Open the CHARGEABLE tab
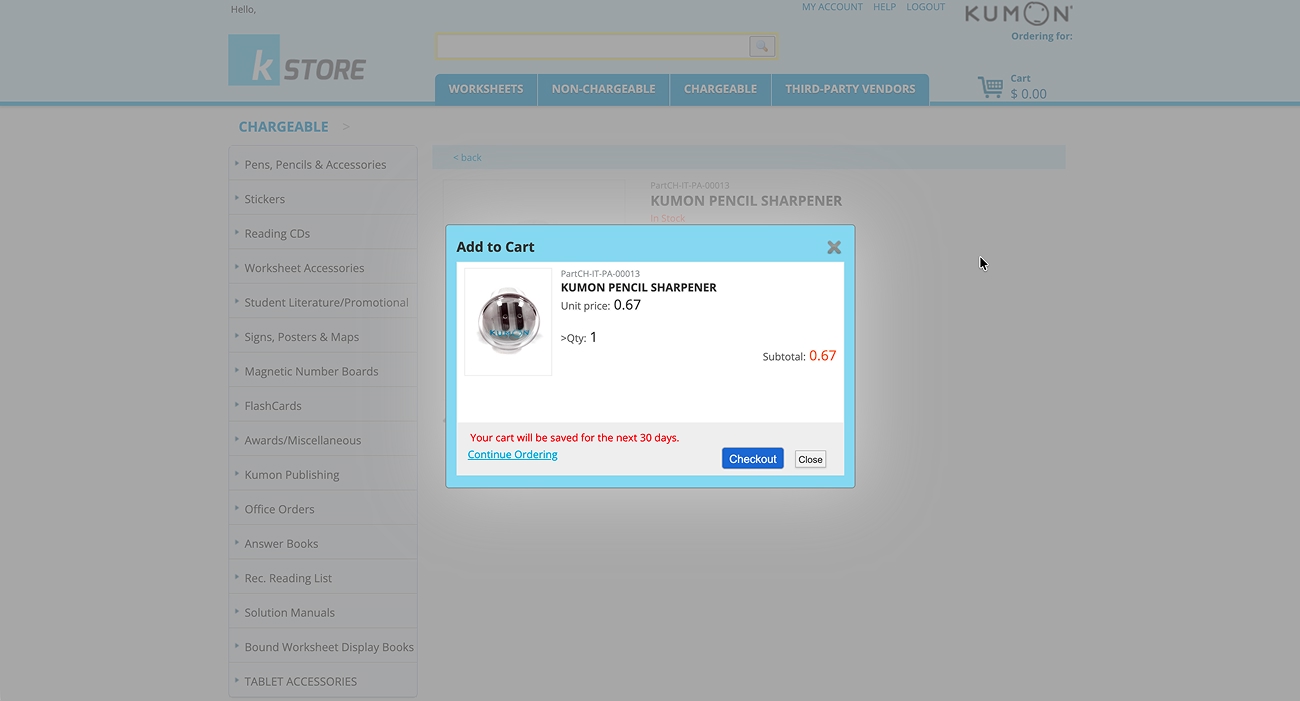Image resolution: width=1300 pixels, height=701 pixels. coord(720,88)
